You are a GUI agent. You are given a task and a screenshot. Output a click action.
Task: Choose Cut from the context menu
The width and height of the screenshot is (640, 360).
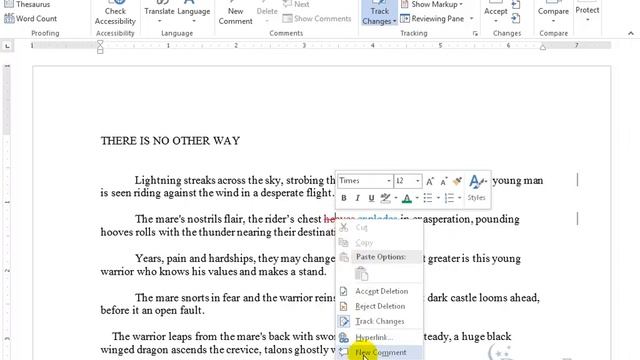click(x=379, y=227)
